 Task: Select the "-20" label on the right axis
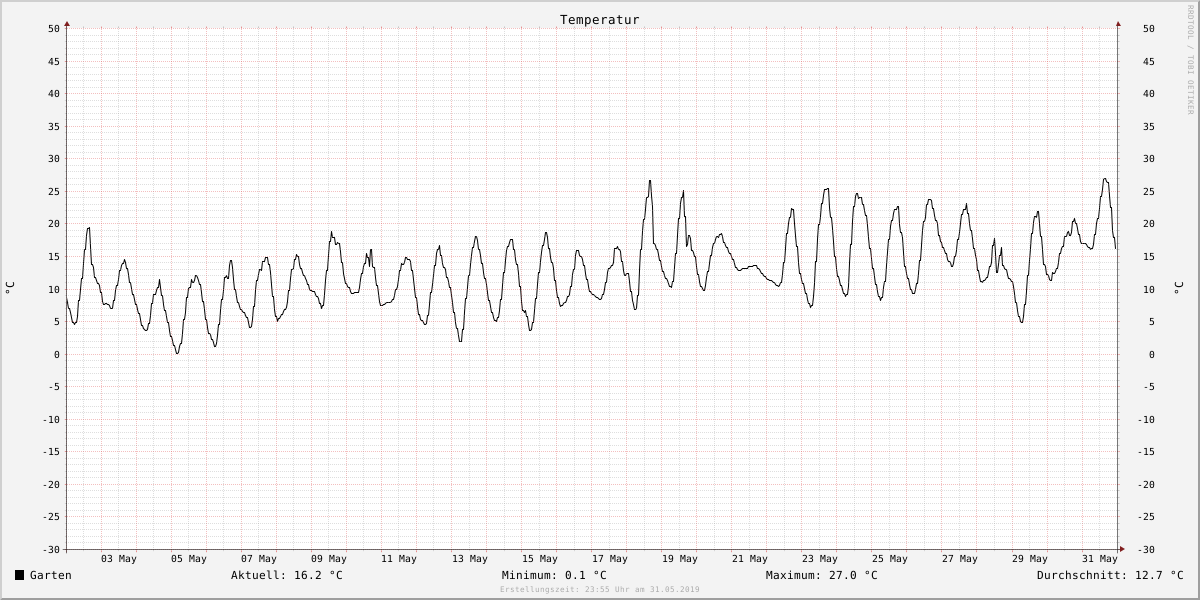[x=1146, y=485]
